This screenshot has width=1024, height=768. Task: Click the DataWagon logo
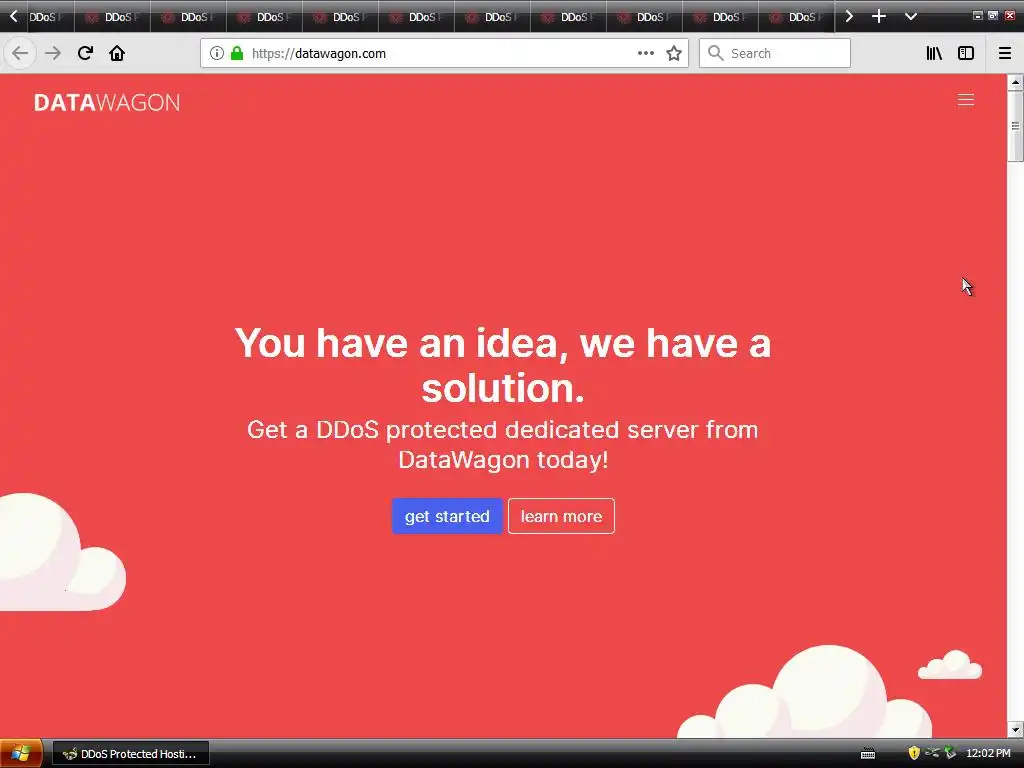click(106, 103)
